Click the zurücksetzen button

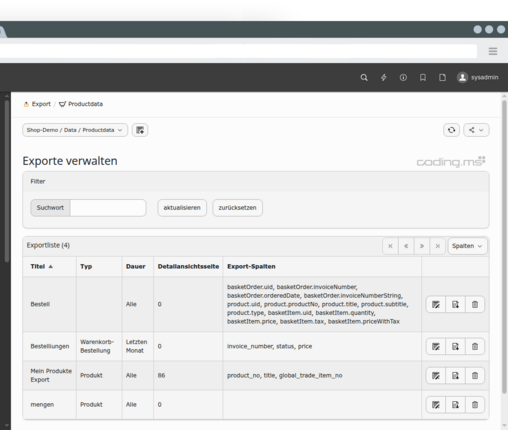click(x=237, y=208)
